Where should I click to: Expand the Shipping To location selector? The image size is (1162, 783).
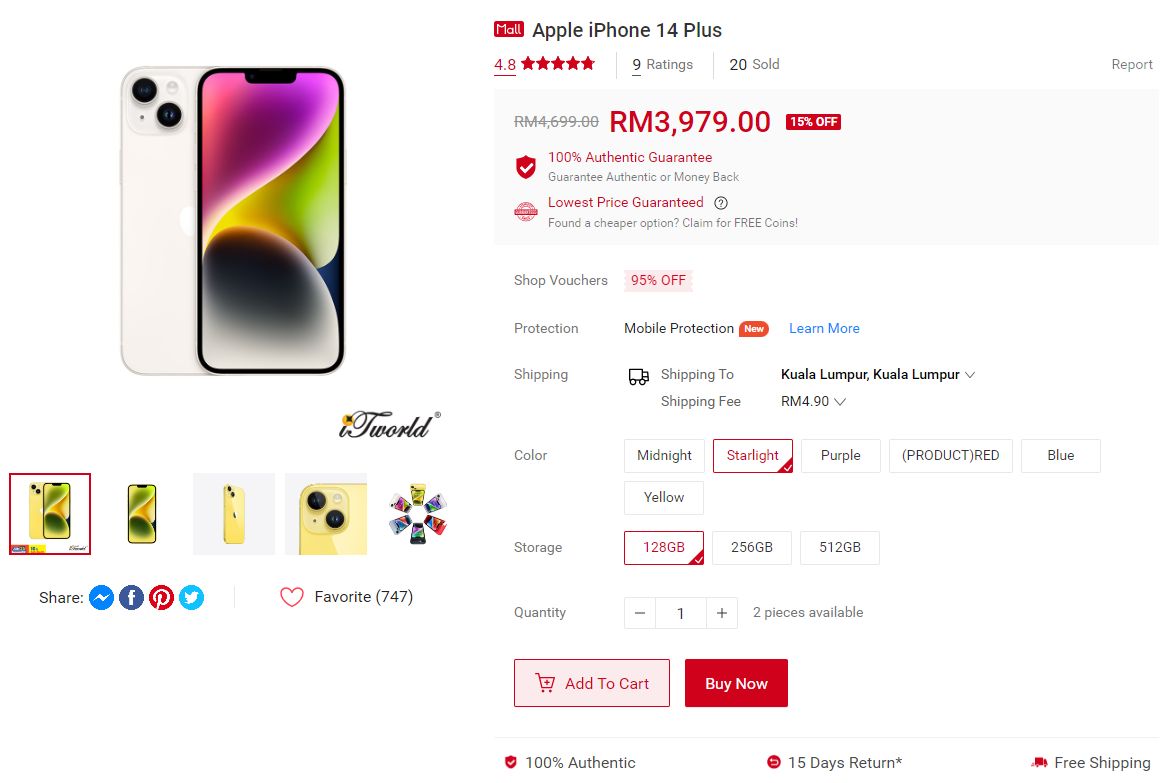(x=877, y=374)
